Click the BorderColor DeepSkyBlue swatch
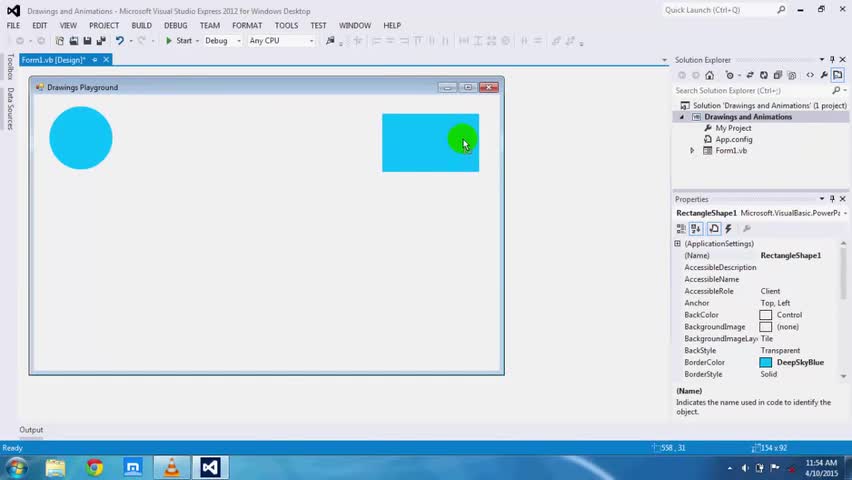 (x=766, y=363)
